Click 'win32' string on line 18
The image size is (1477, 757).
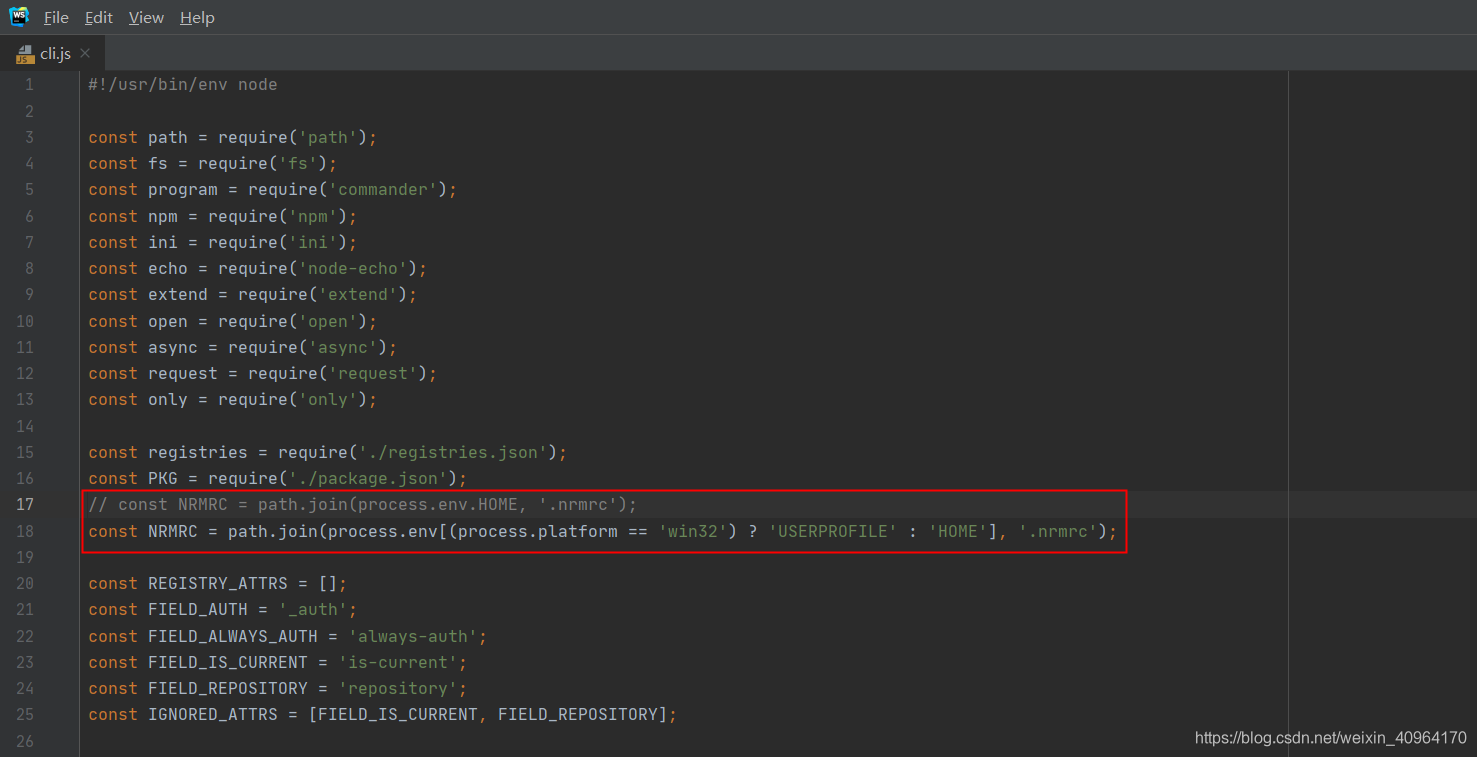[693, 531]
